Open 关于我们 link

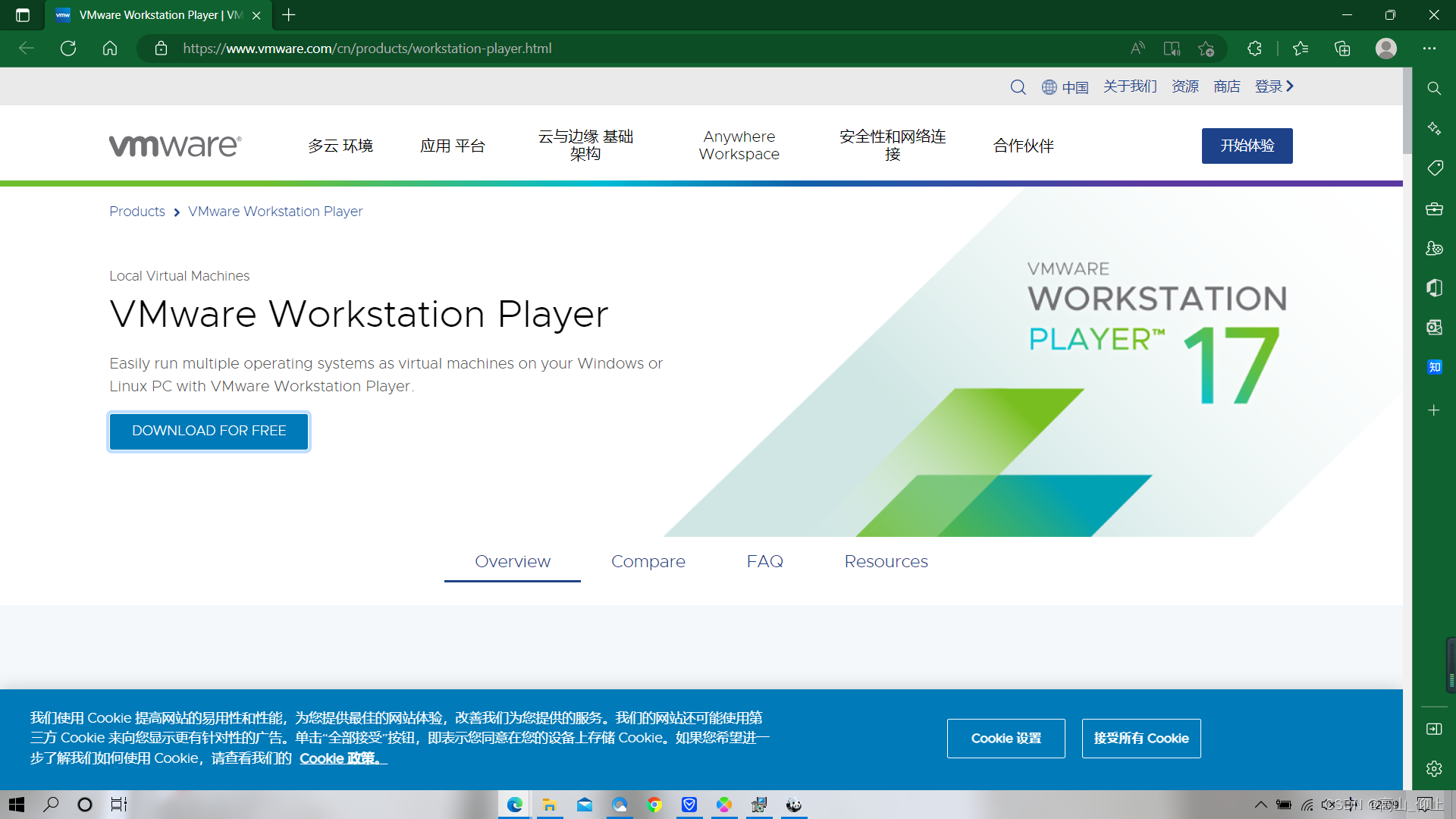pyautogui.click(x=1130, y=86)
